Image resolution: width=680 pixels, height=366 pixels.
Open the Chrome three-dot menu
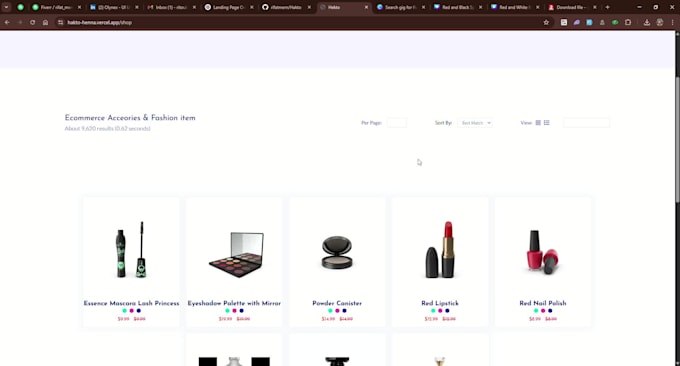tap(673, 22)
